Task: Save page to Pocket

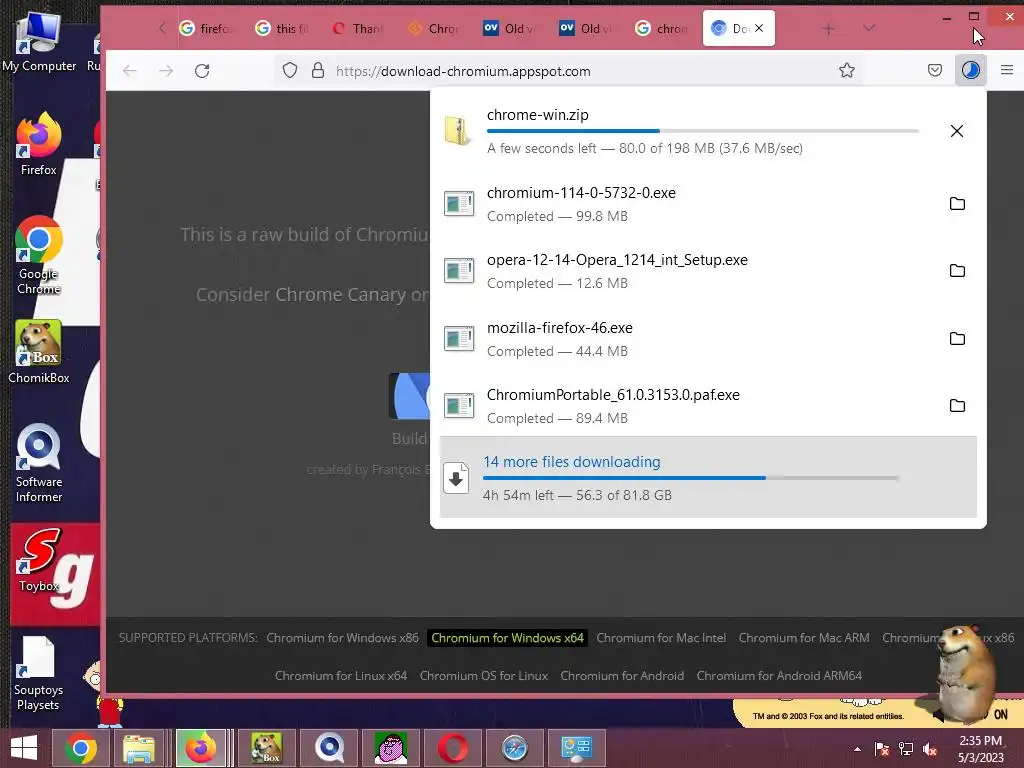Action: 935,70
